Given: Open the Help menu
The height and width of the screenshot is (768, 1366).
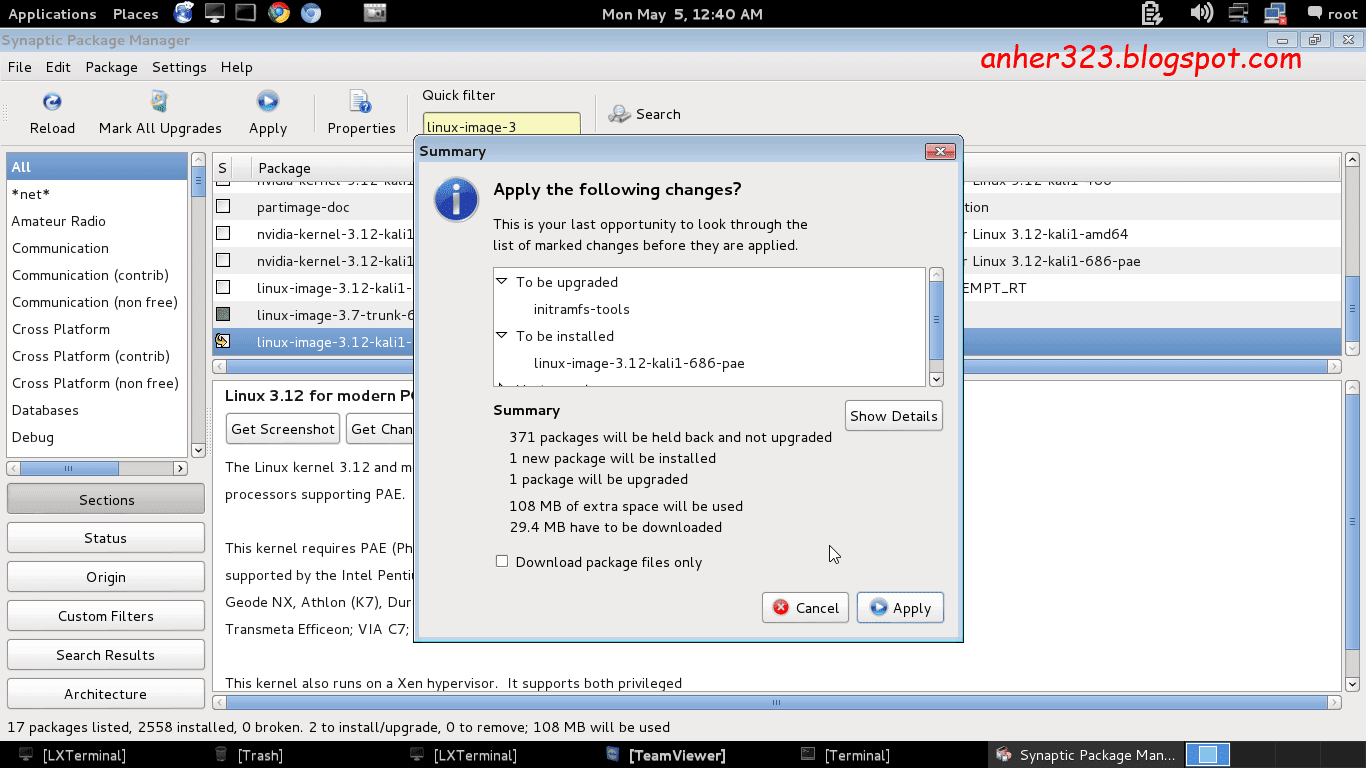Looking at the screenshot, I should [237, 67].
